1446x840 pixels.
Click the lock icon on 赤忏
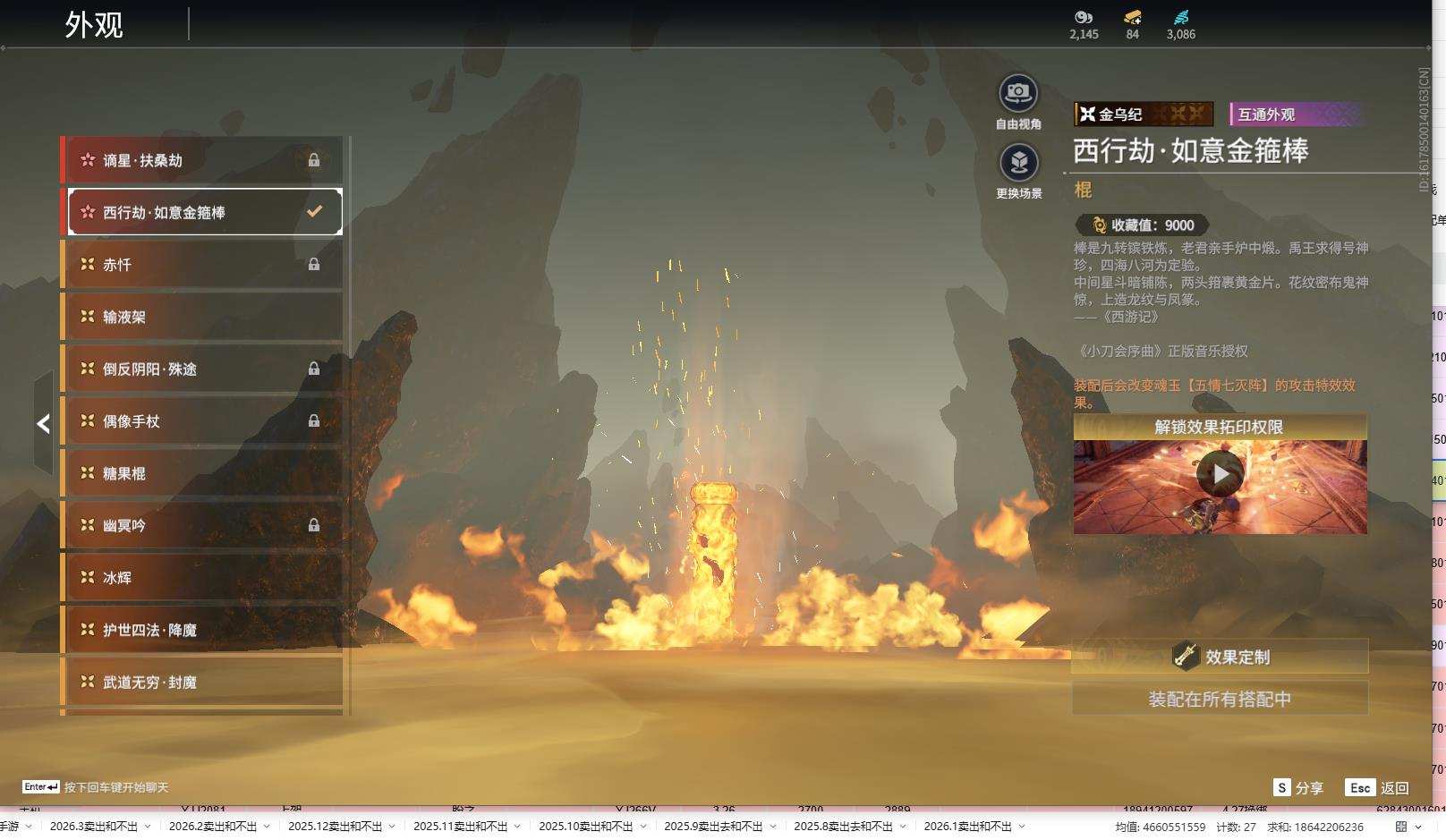tap(314, 265)
